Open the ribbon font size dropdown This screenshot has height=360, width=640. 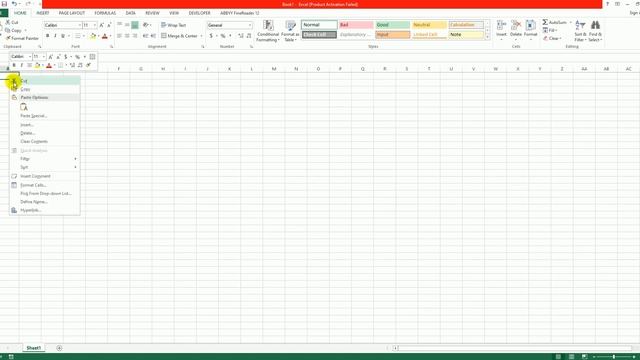(95, 25)
